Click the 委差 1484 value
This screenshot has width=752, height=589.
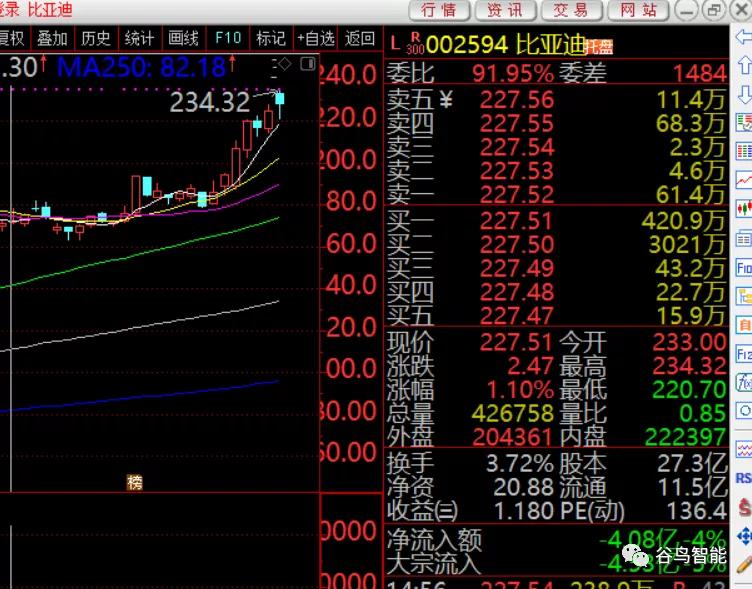(x=700, y=74)
